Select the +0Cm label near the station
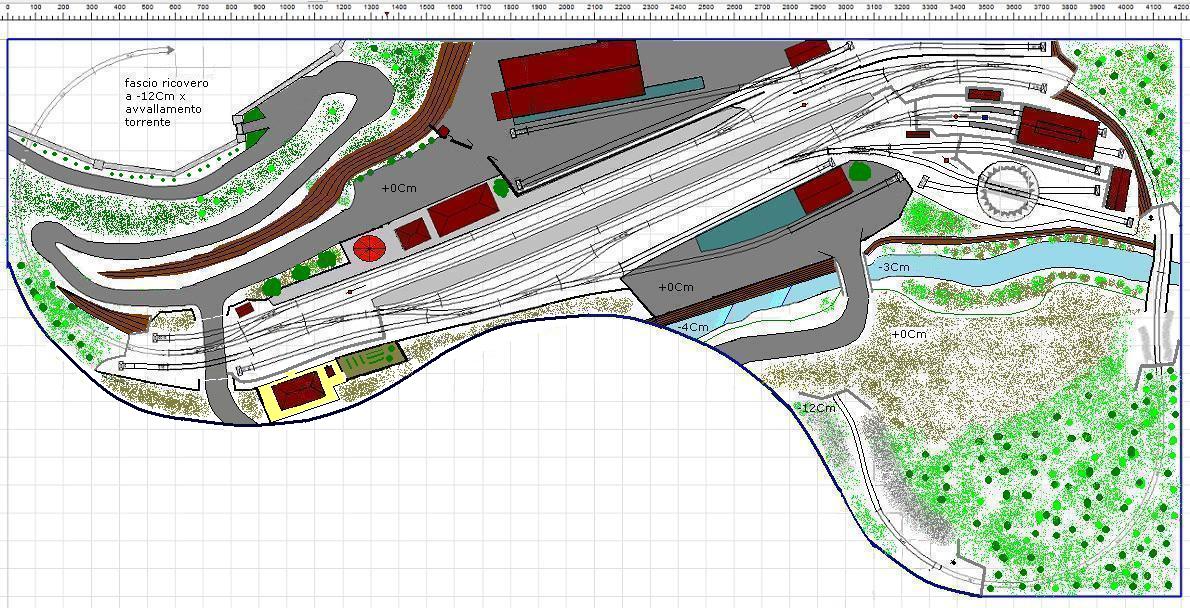Viewport: 1190px width, 608px height. [397, 188]
